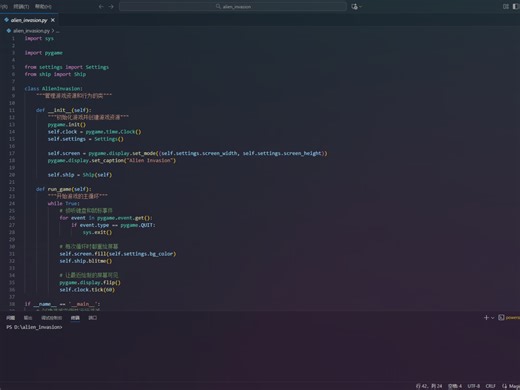The image size is (520, 390).
Task: Click 'self.ship = Ship(self)' line
Action: click(80, 175)
